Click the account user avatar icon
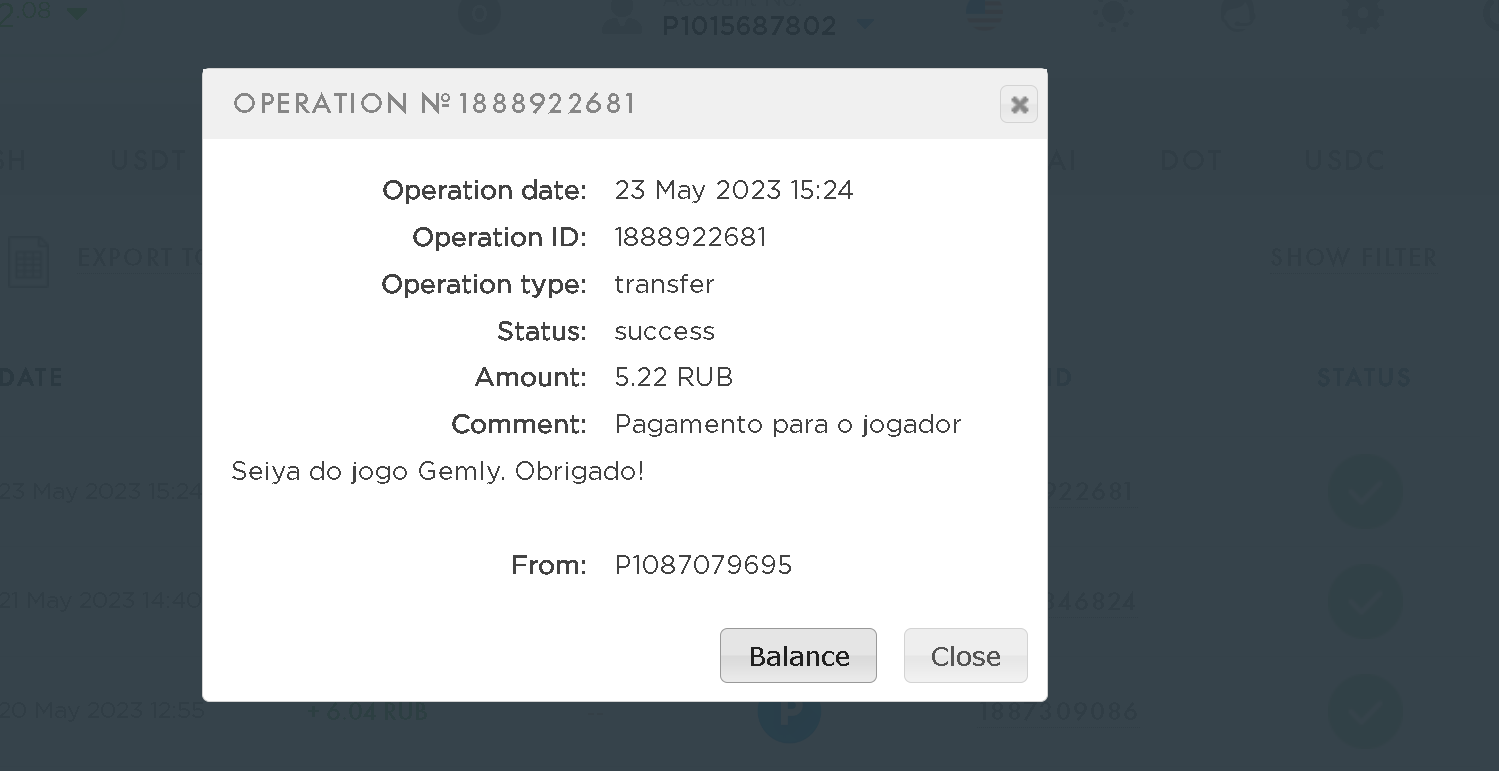This screenshot has height=771, width=1499. click(x=622, y=18)
